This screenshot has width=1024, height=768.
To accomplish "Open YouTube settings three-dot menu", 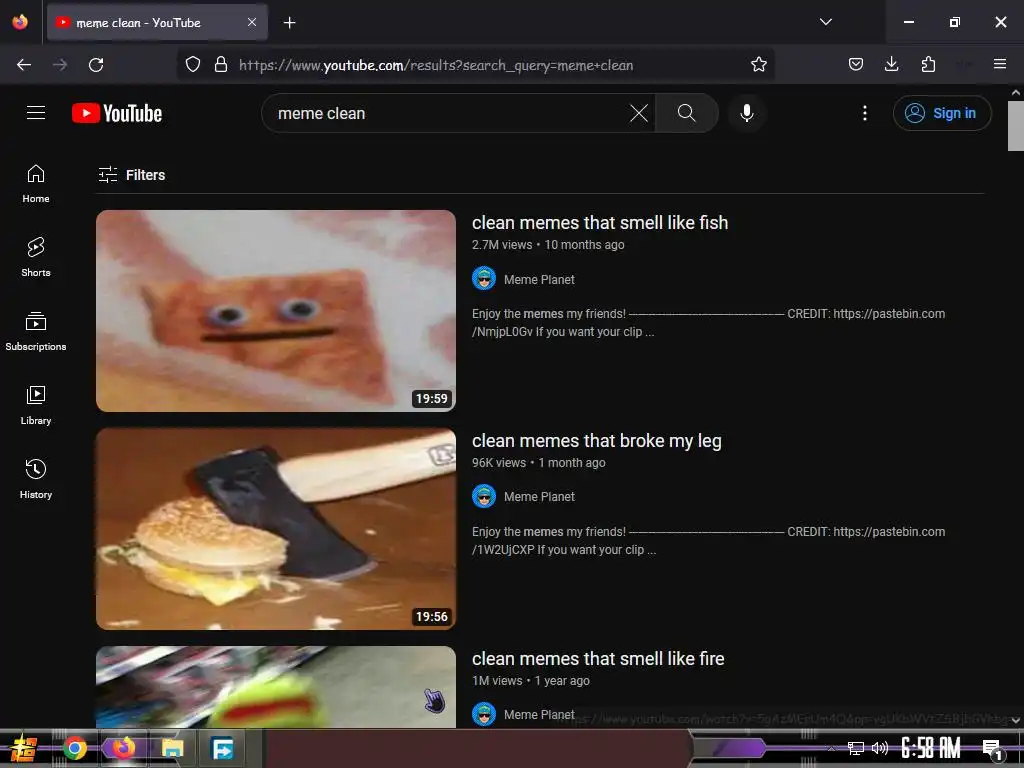I will click(x=865, y=113).
